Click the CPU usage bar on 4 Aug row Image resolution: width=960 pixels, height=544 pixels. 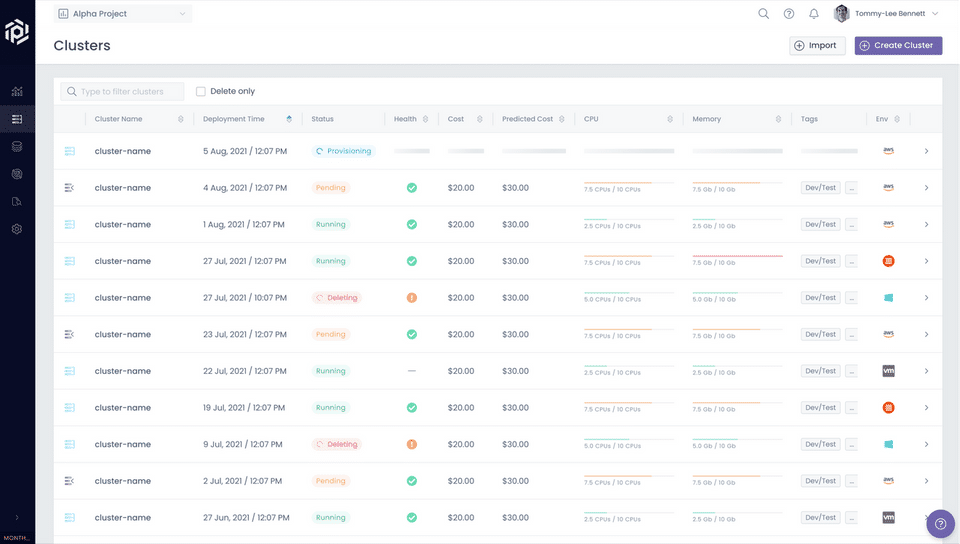pyautogui.click(x=629, y=183)
